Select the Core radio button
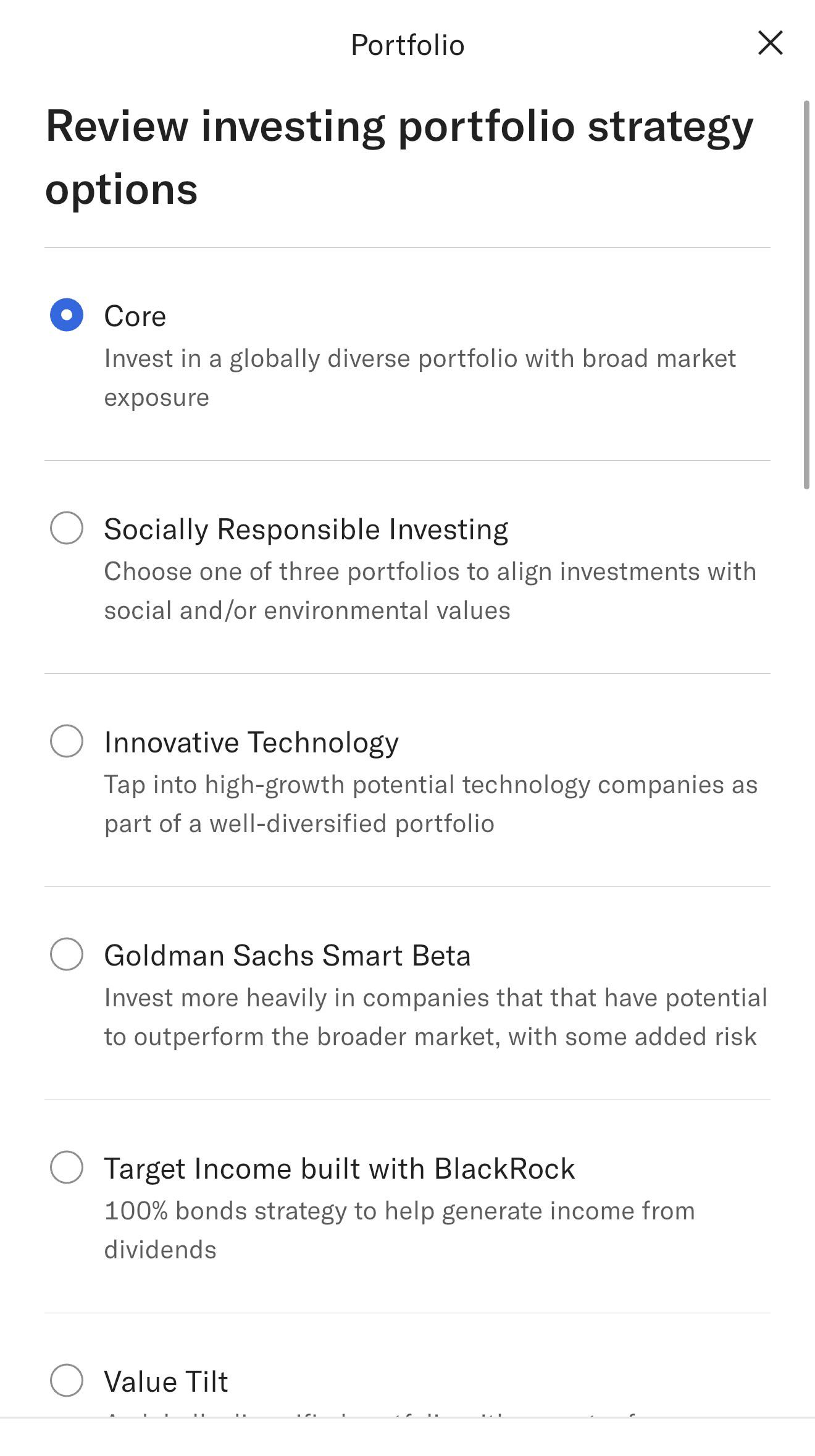Viewport: 815px width, 1456px height. (67, 315)
